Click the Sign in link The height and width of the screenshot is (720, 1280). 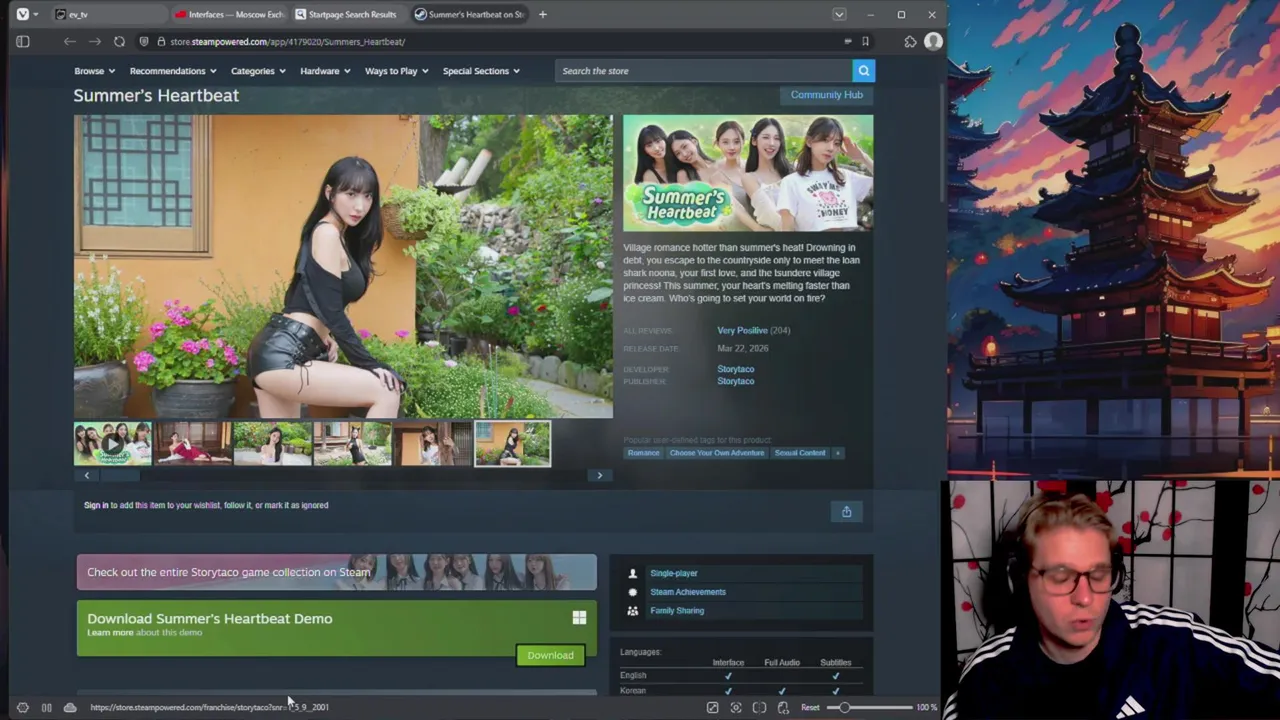click(x=96, y=505)
